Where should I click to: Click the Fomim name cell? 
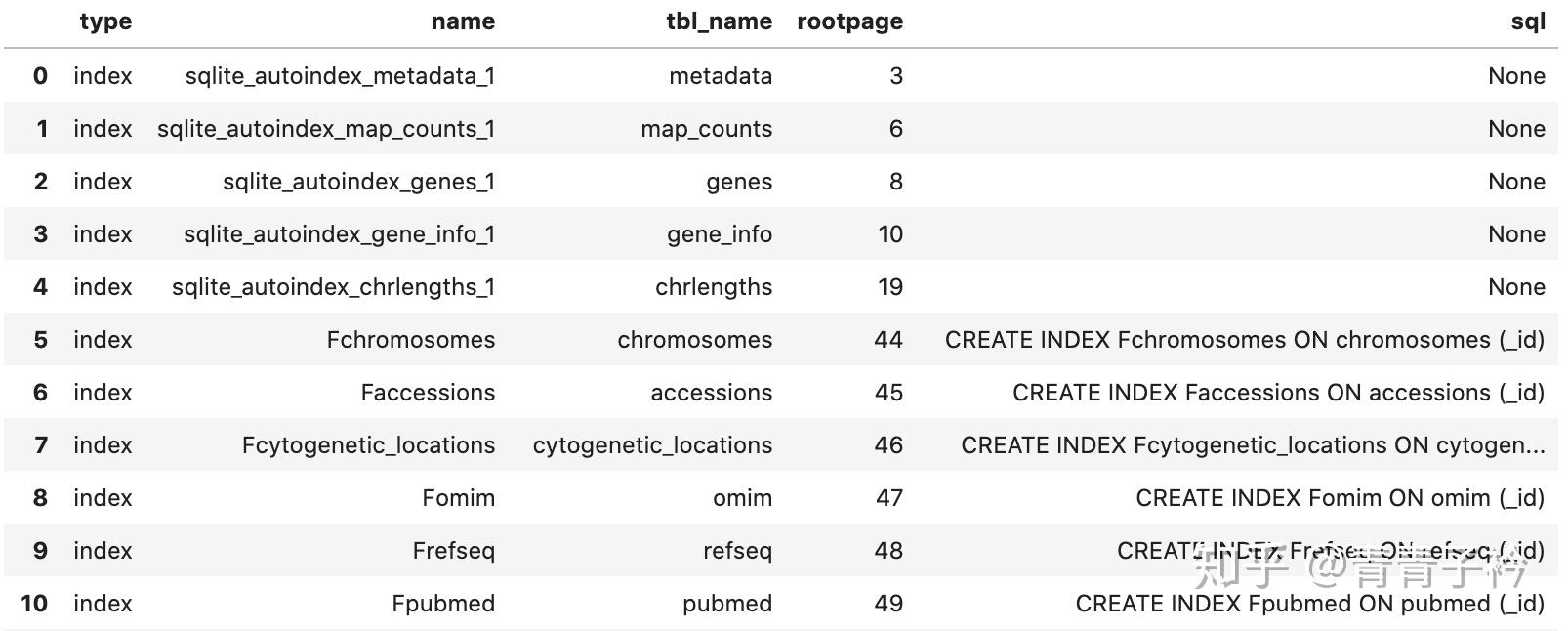(x=458, y=498)
